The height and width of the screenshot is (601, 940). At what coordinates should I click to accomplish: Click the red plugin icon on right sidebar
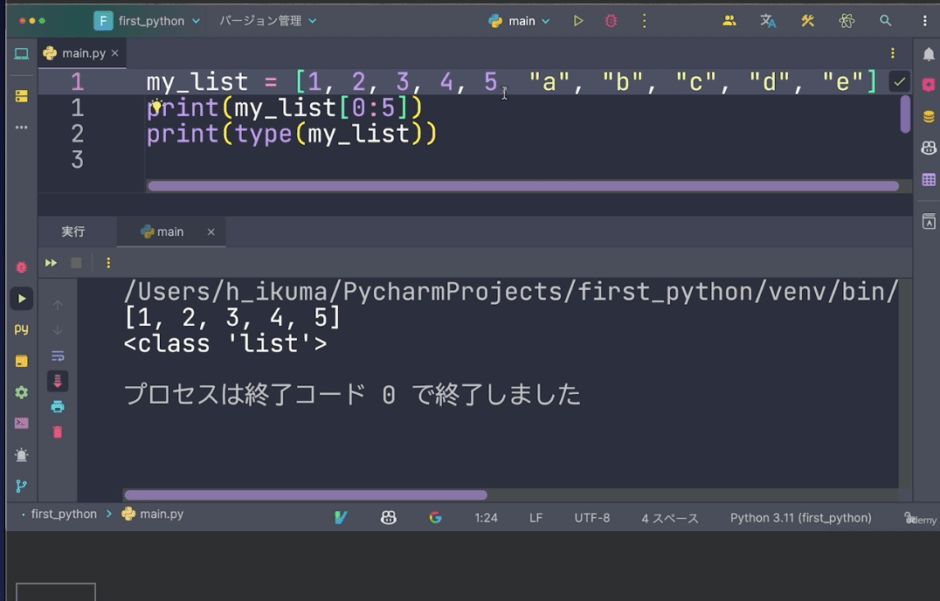tap(929, 85)
